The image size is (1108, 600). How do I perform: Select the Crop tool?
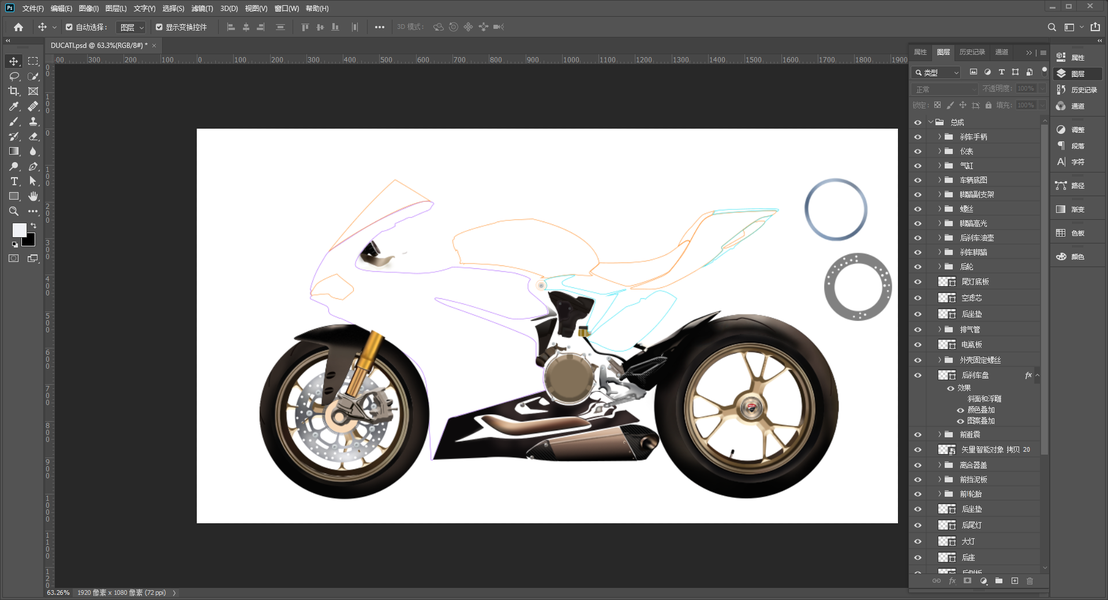coord(13,91)
